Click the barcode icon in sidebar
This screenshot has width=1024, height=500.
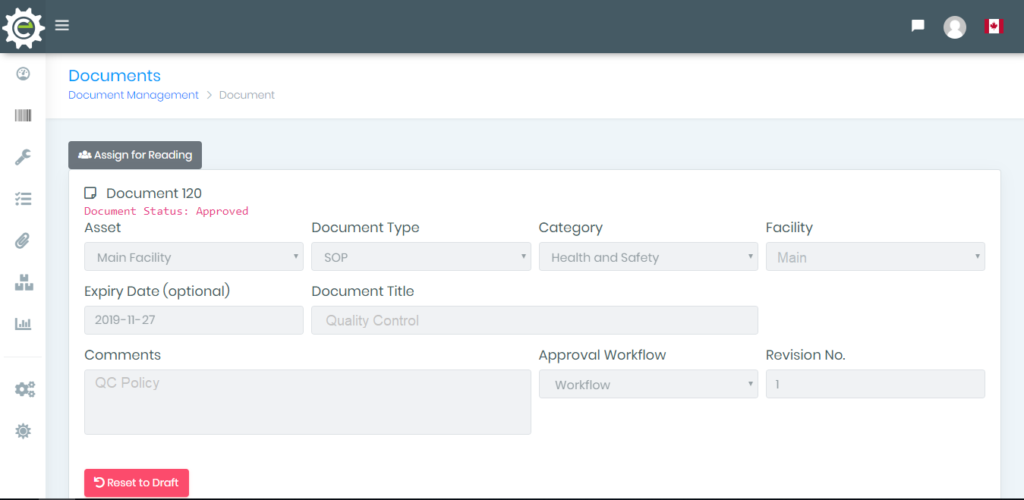pos(23,116)
